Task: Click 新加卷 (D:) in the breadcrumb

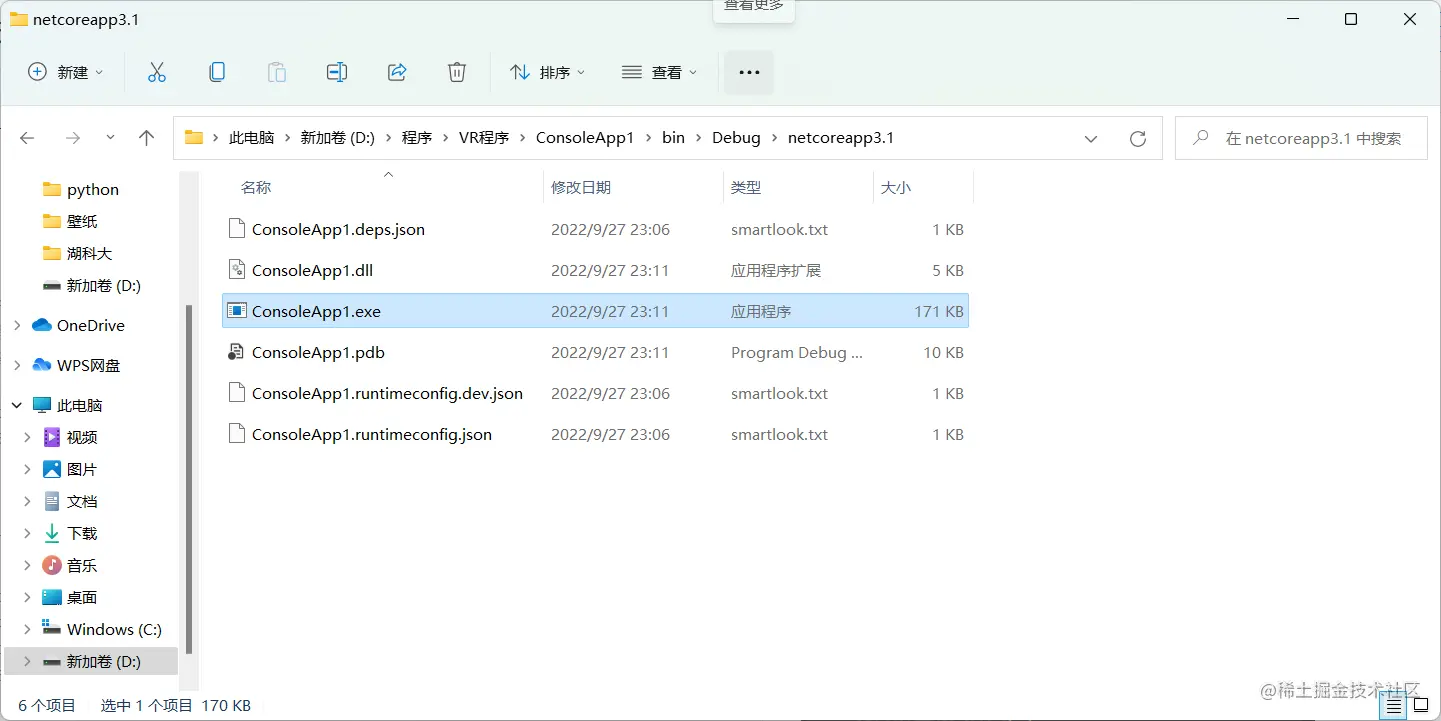Action: point(338,138)
